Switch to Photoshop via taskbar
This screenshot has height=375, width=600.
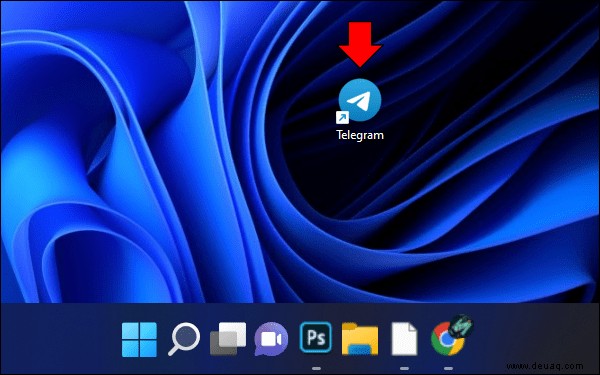point(316,337)
